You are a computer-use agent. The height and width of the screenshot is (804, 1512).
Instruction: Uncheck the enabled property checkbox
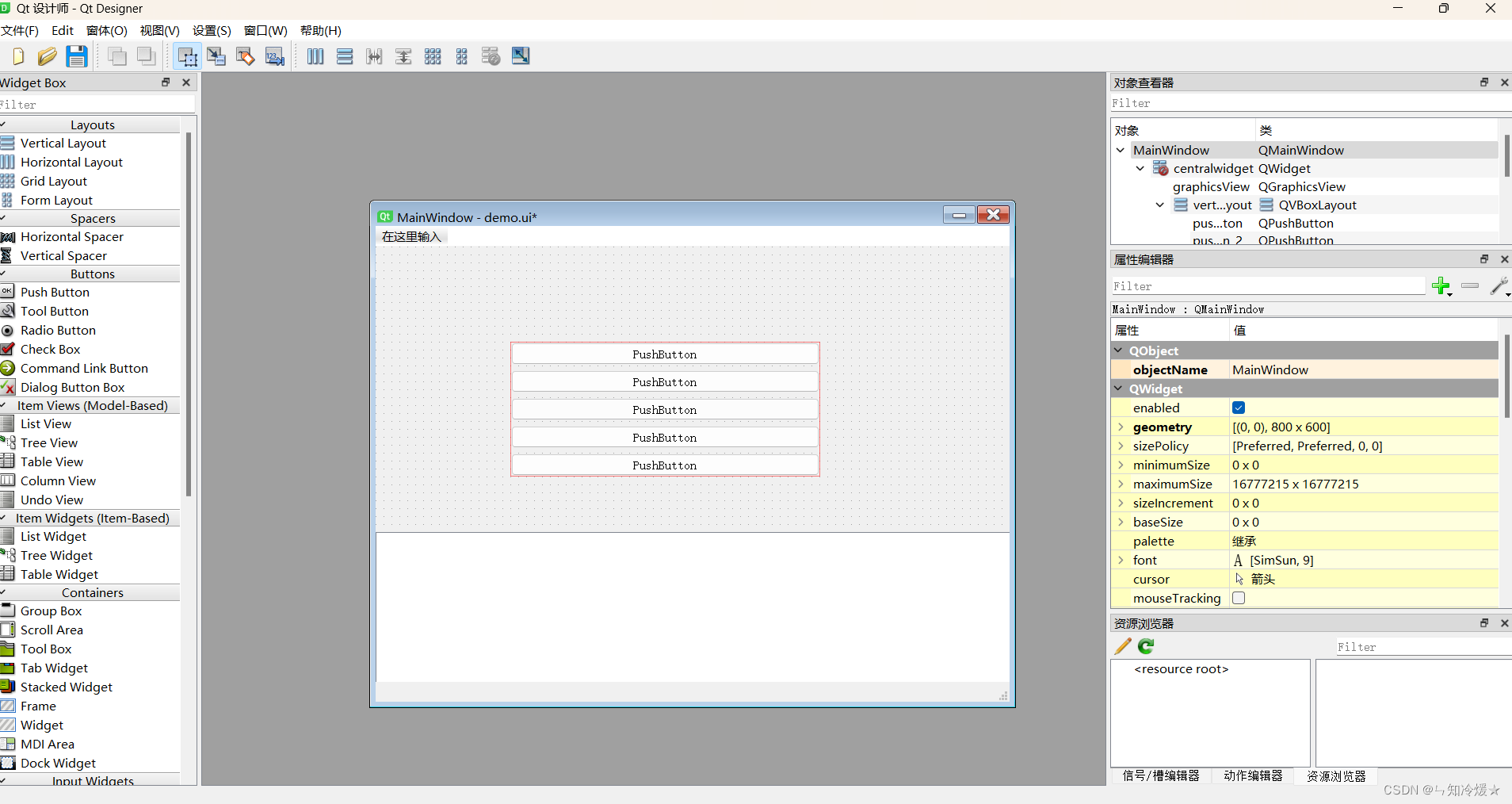click(1239, 408)
